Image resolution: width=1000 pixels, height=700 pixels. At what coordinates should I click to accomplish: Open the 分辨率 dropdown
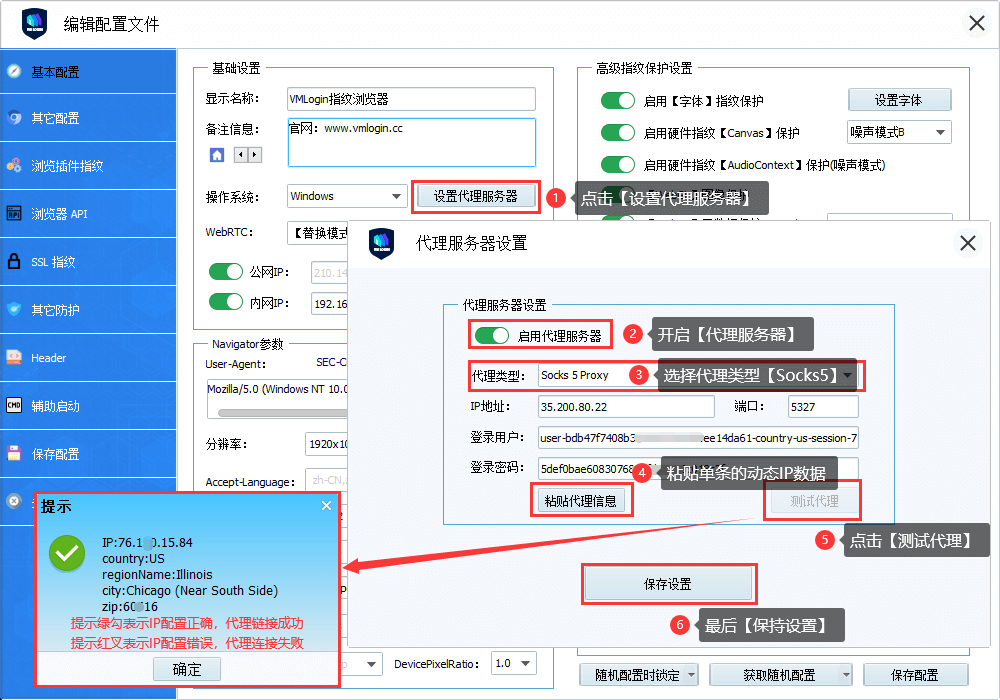pos(327,444)
